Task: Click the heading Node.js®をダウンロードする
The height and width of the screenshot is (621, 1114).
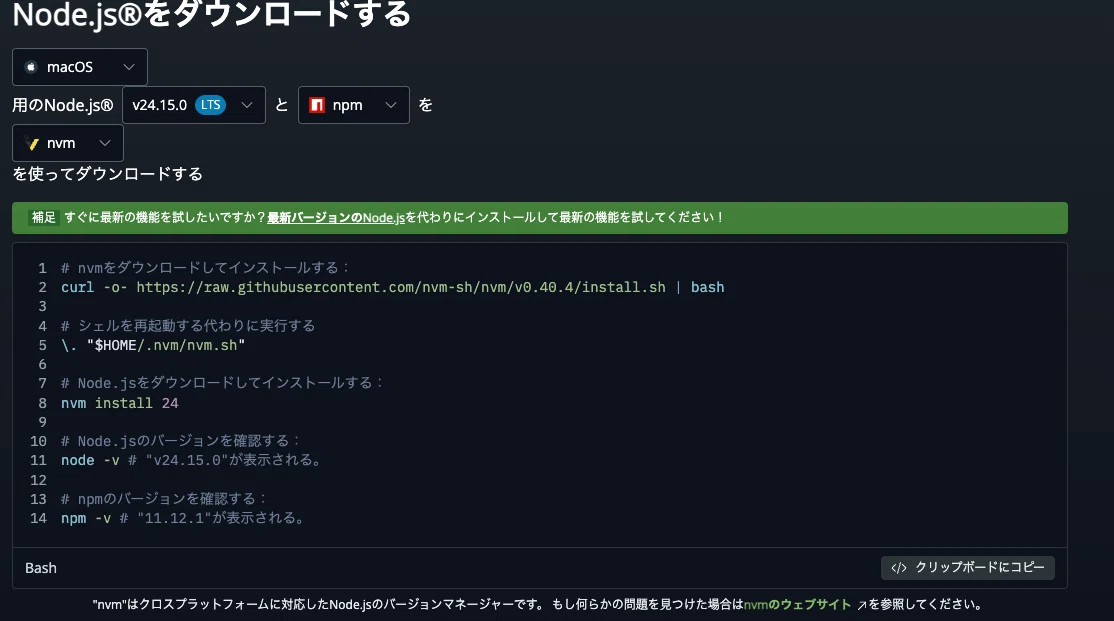Action: click(x=212, y=14)
